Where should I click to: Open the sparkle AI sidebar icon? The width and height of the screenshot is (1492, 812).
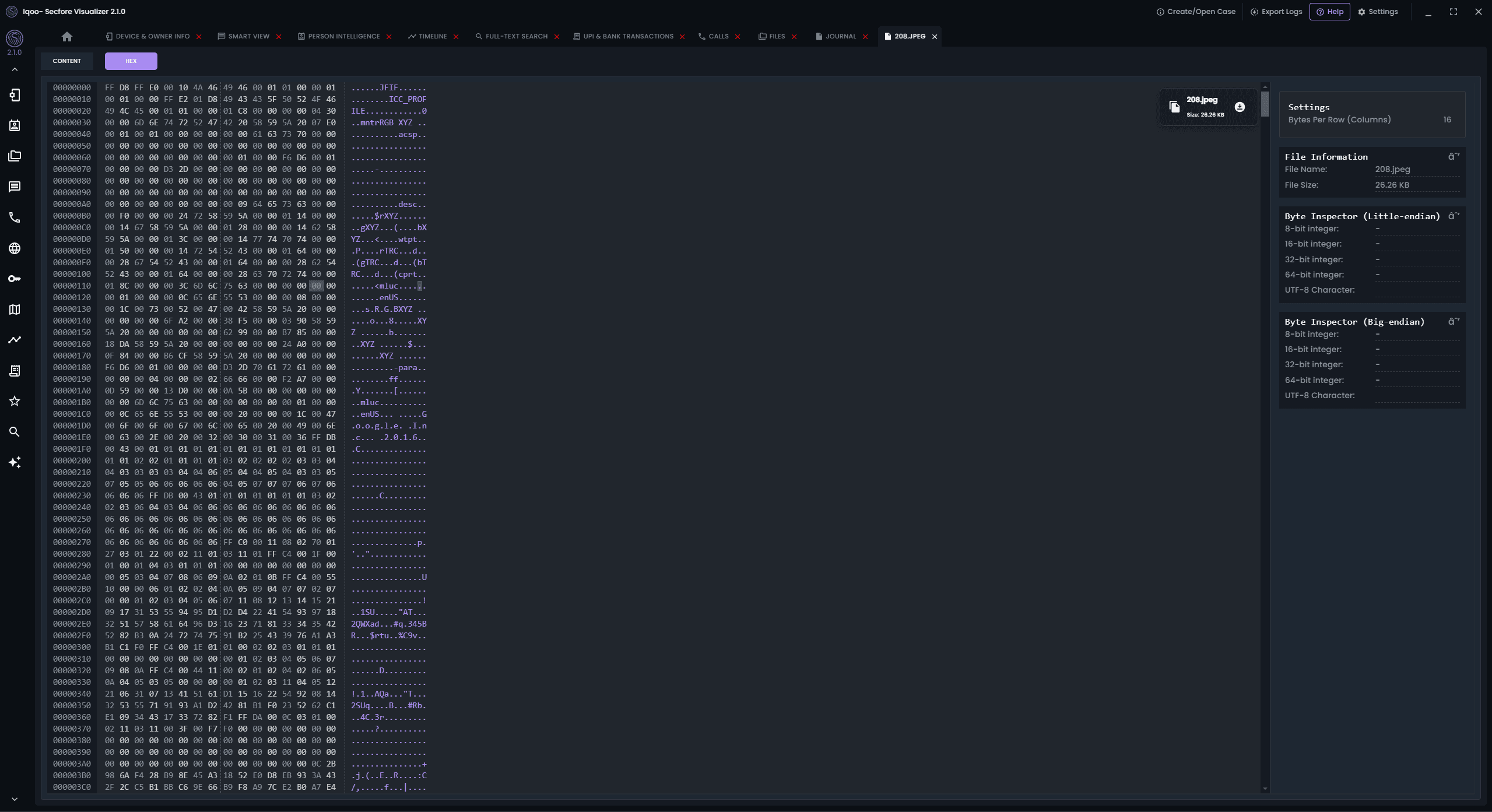coord(15,462)
